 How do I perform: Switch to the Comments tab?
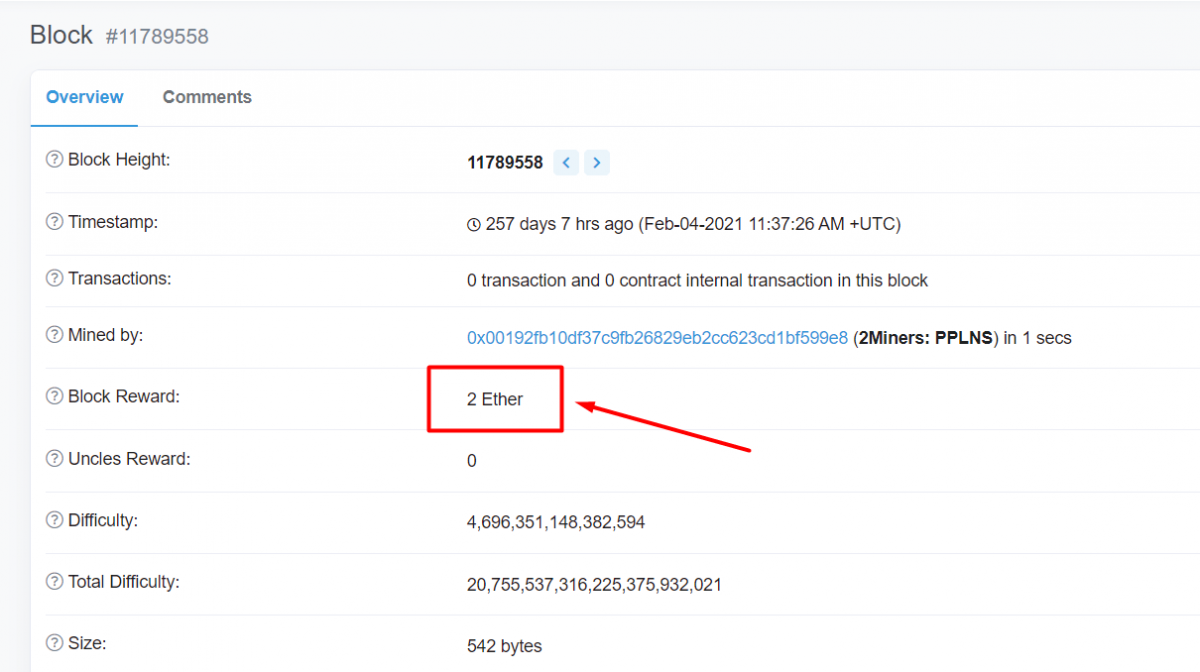(207, 97)
